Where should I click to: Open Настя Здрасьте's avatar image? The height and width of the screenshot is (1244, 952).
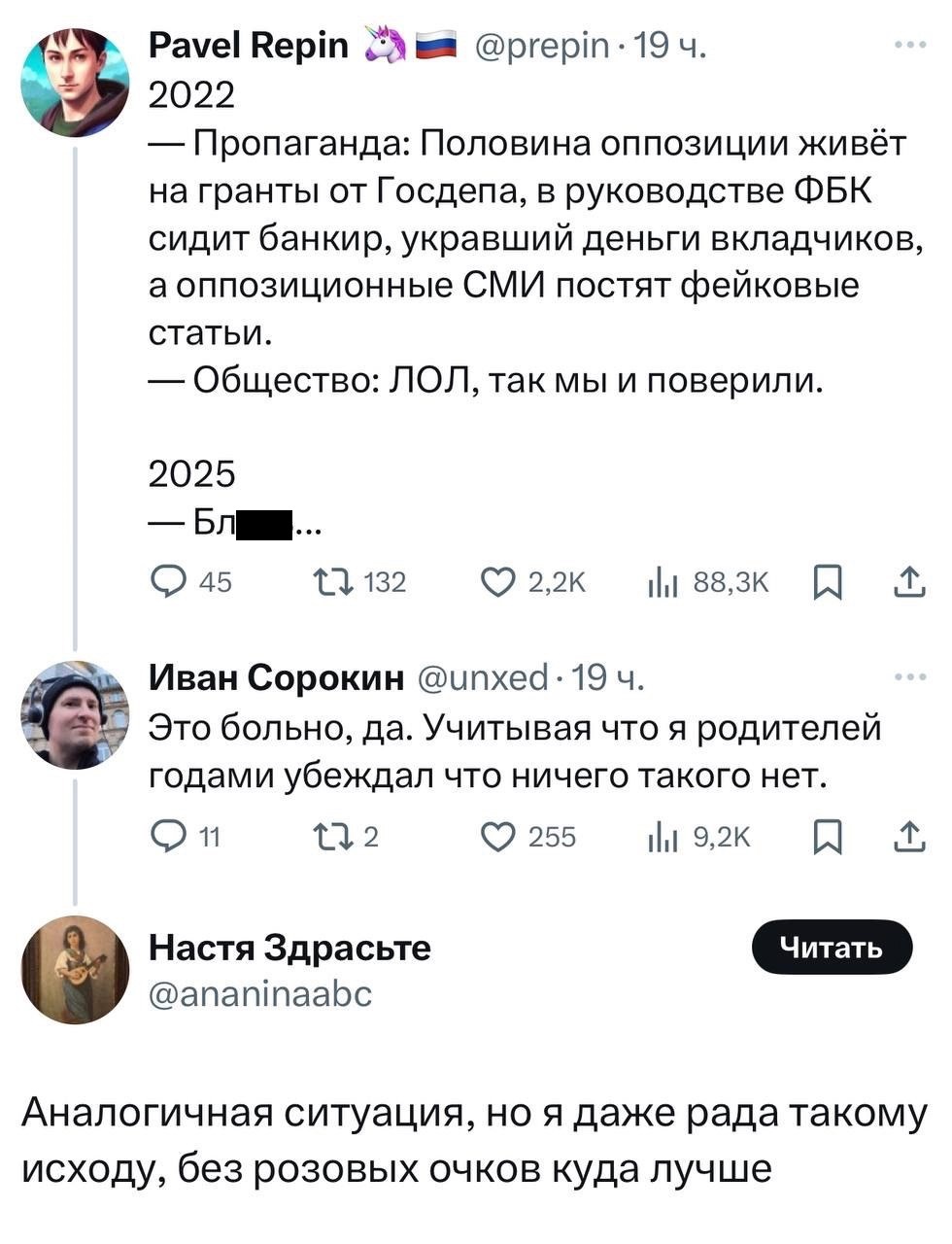75,969
